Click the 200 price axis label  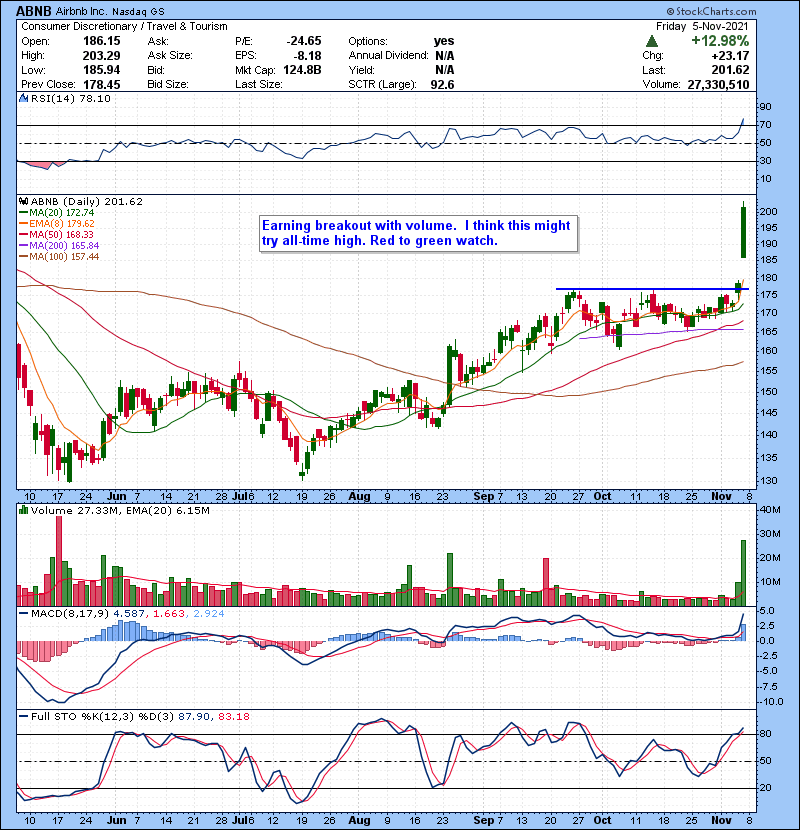click(768, 212)
